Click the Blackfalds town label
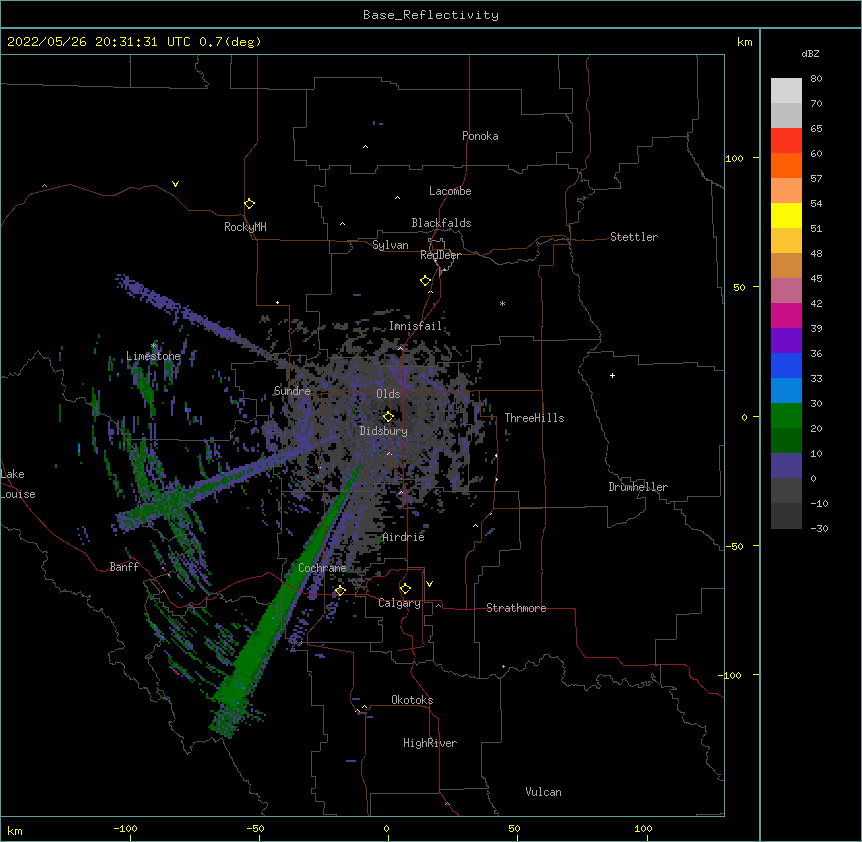The image size is (862, 842). [441, 223]
